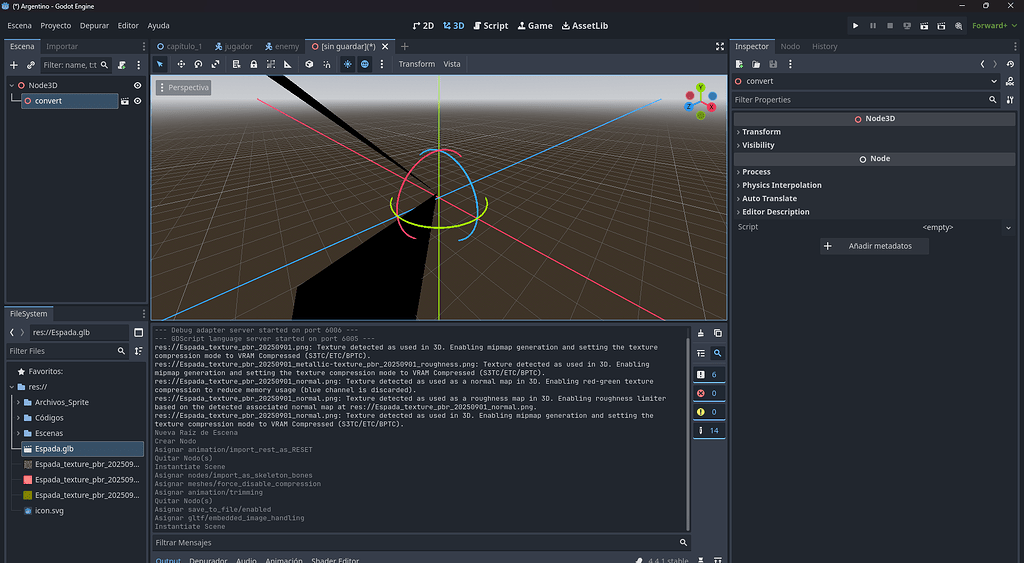Activate the Select mode arrow tool
The width and height of the screenshot is (1024, 563).
160,64
